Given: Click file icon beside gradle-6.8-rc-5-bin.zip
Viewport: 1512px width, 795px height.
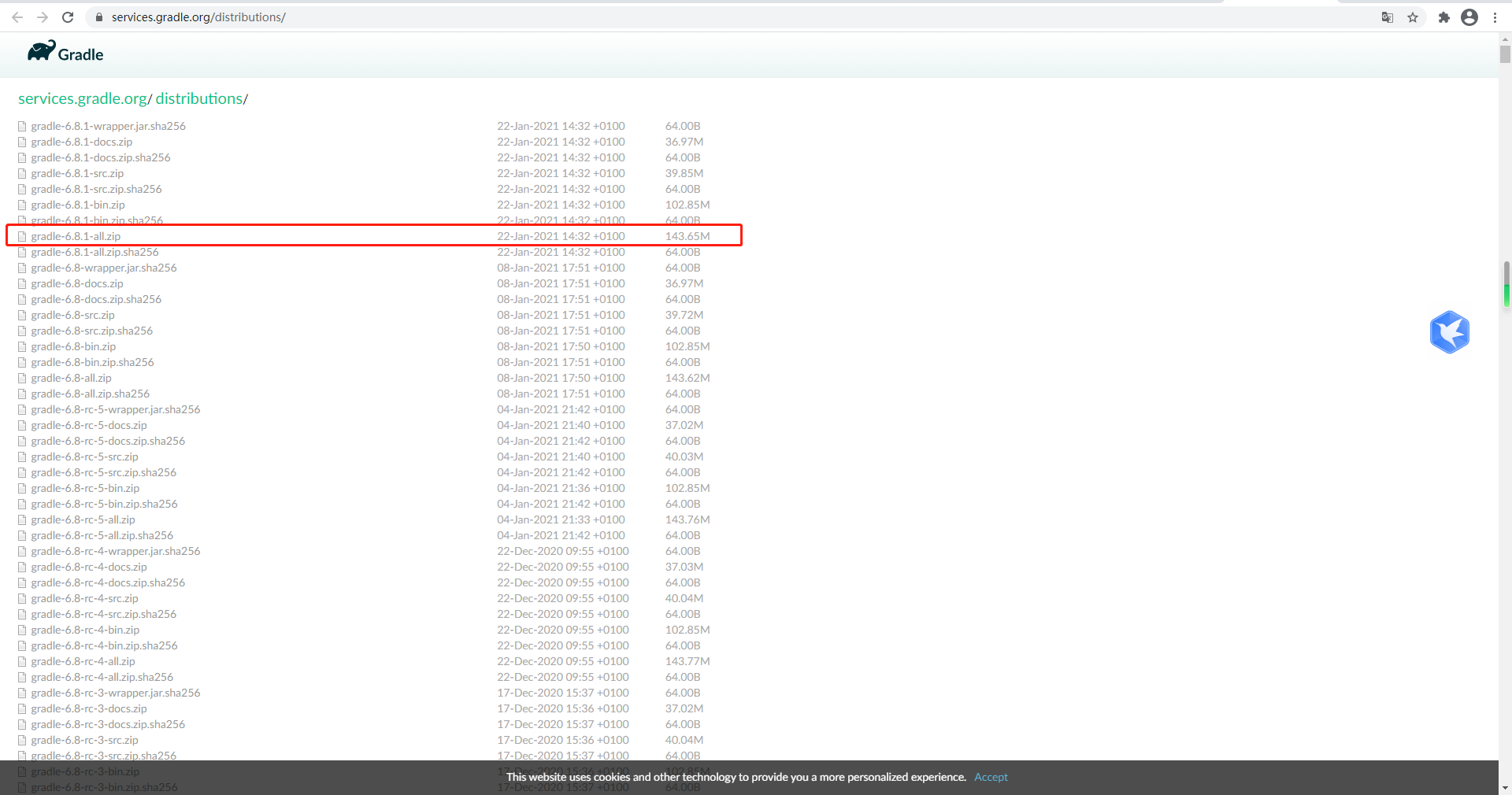Looking at the screenshot, I should pos(22,489).
